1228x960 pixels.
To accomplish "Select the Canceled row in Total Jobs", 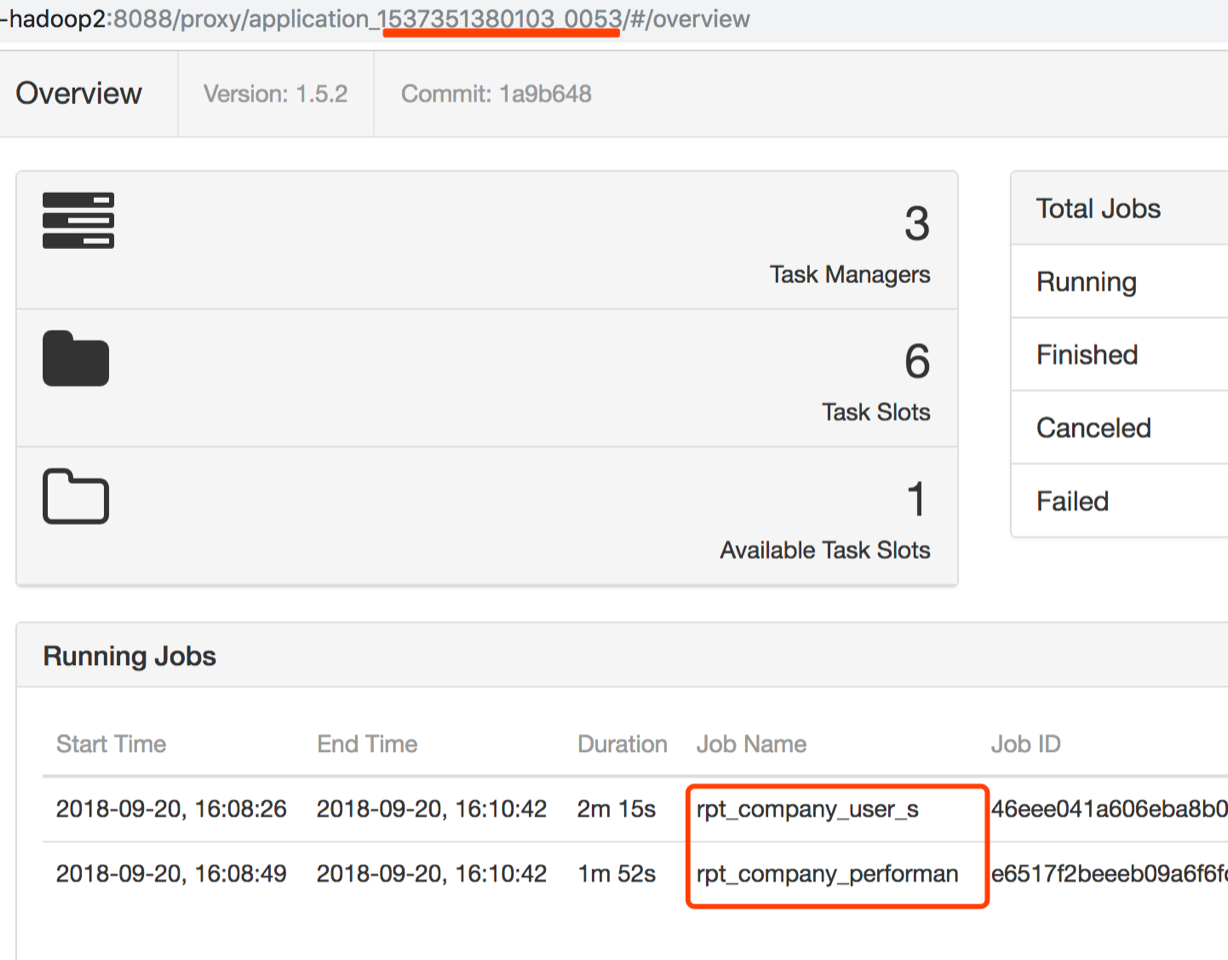I will point(1093,428).
